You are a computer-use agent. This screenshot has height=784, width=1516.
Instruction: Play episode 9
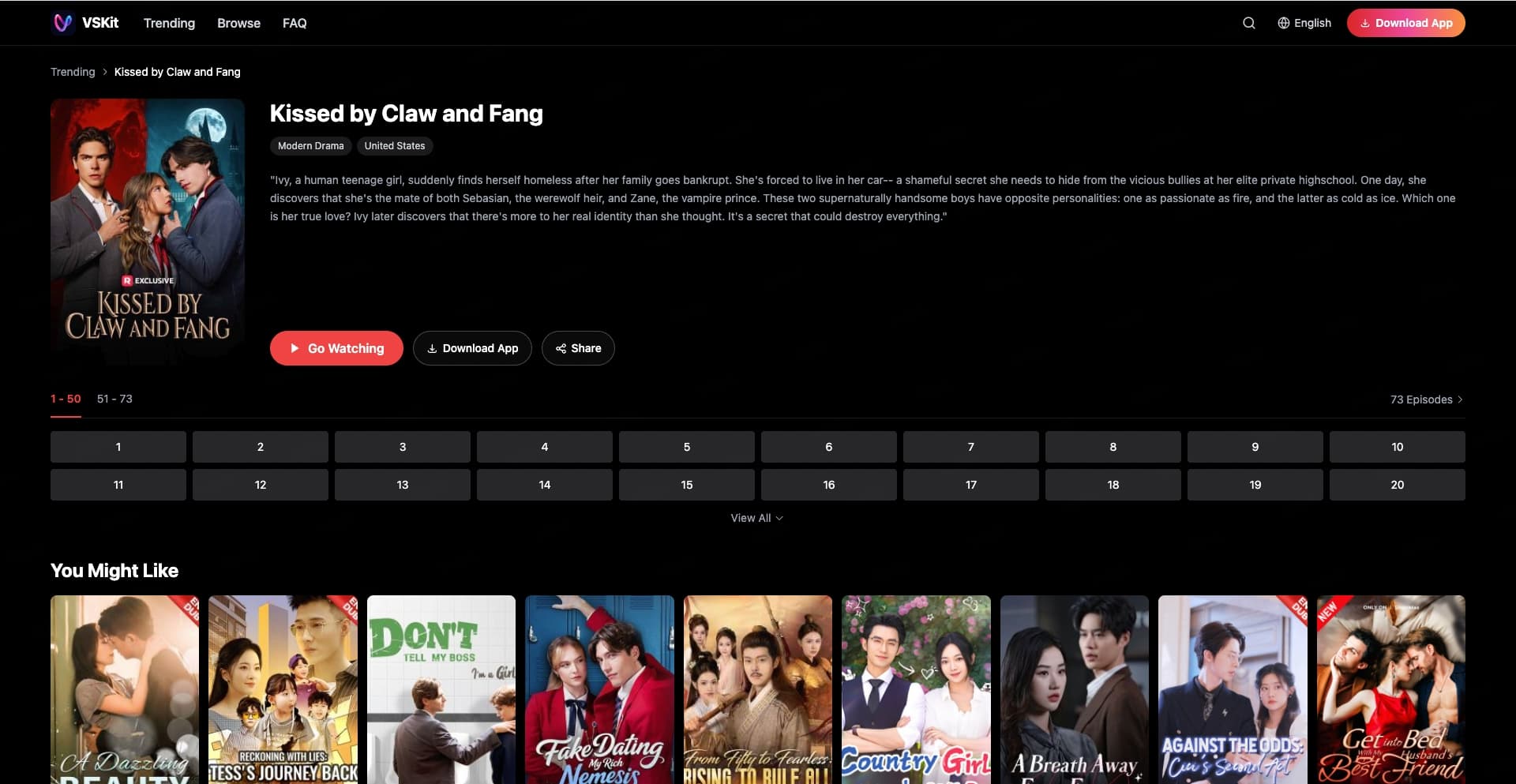1255,447
